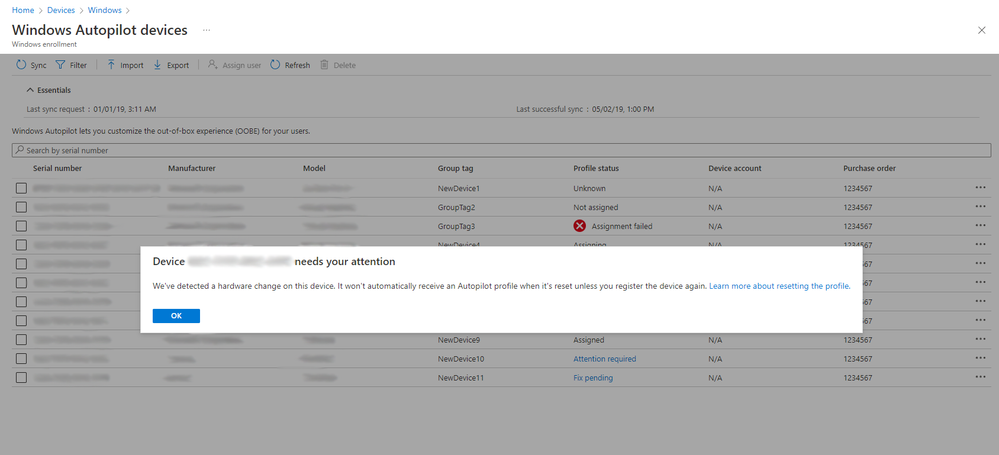Close the Windows Autopilot devices blade

[981, 30]
